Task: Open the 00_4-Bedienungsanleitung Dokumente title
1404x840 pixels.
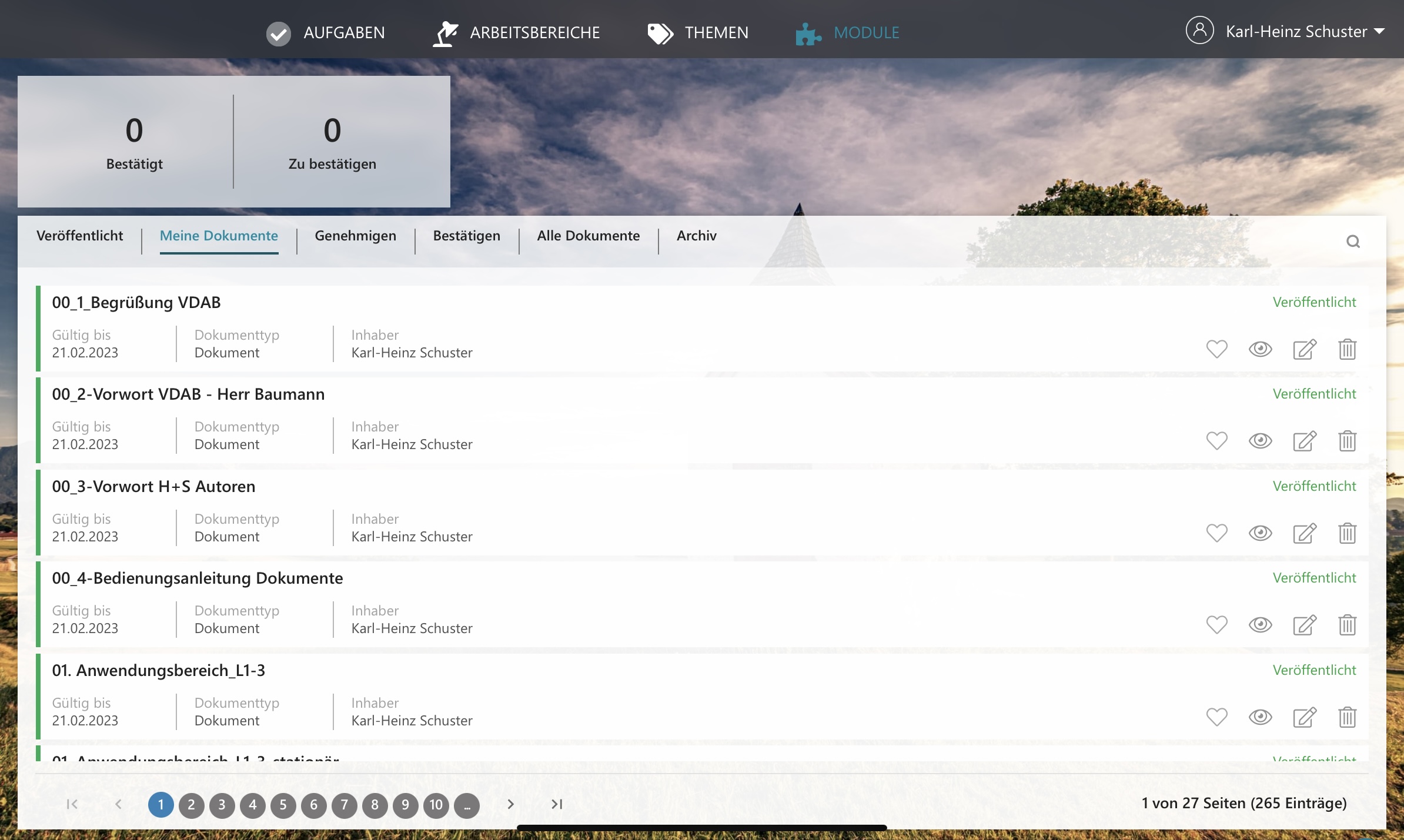Action: 198,578
